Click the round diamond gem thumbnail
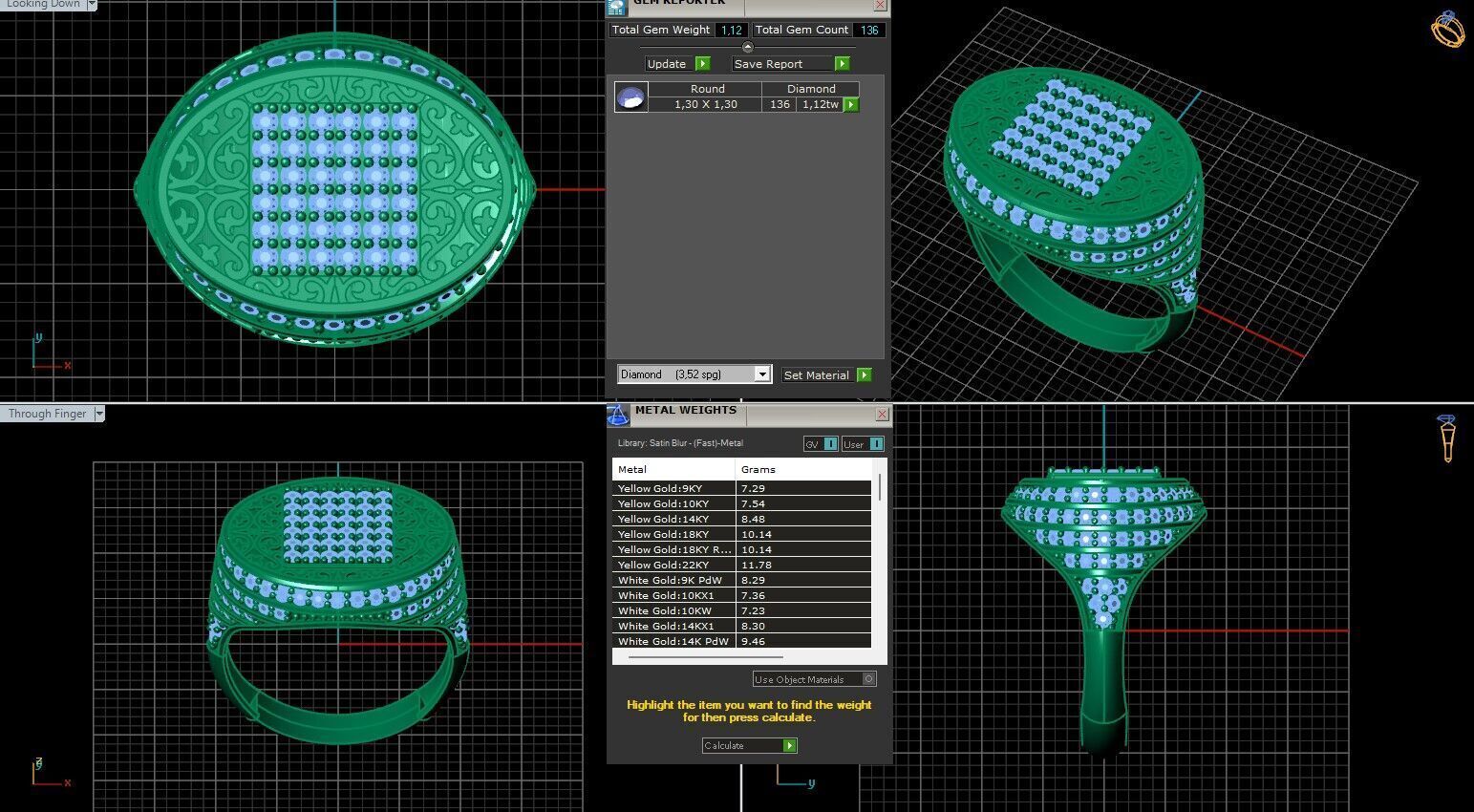This screenshot has width=1474, height=812. click(630, 97)
